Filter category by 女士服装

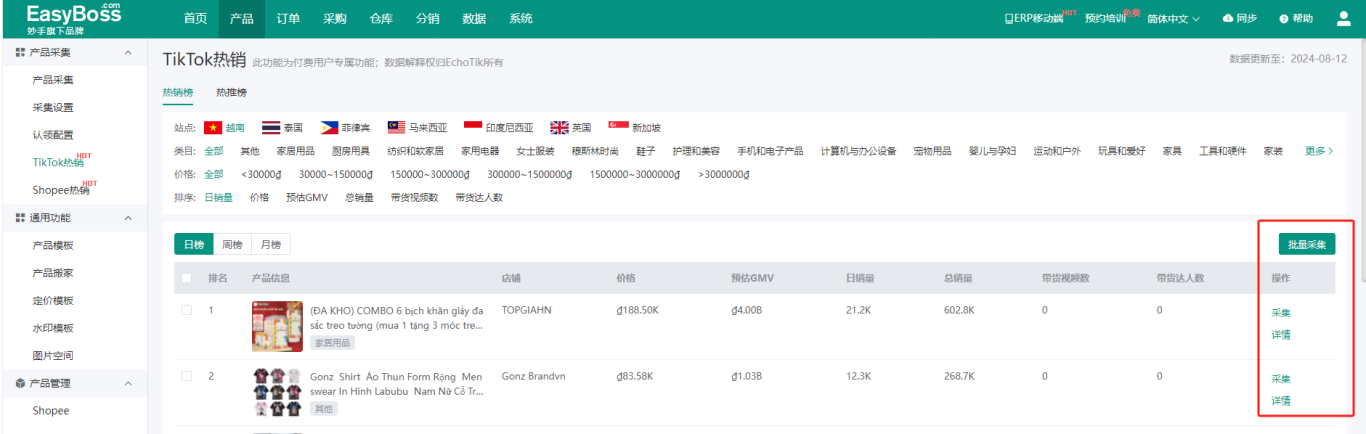click(535, 151)
